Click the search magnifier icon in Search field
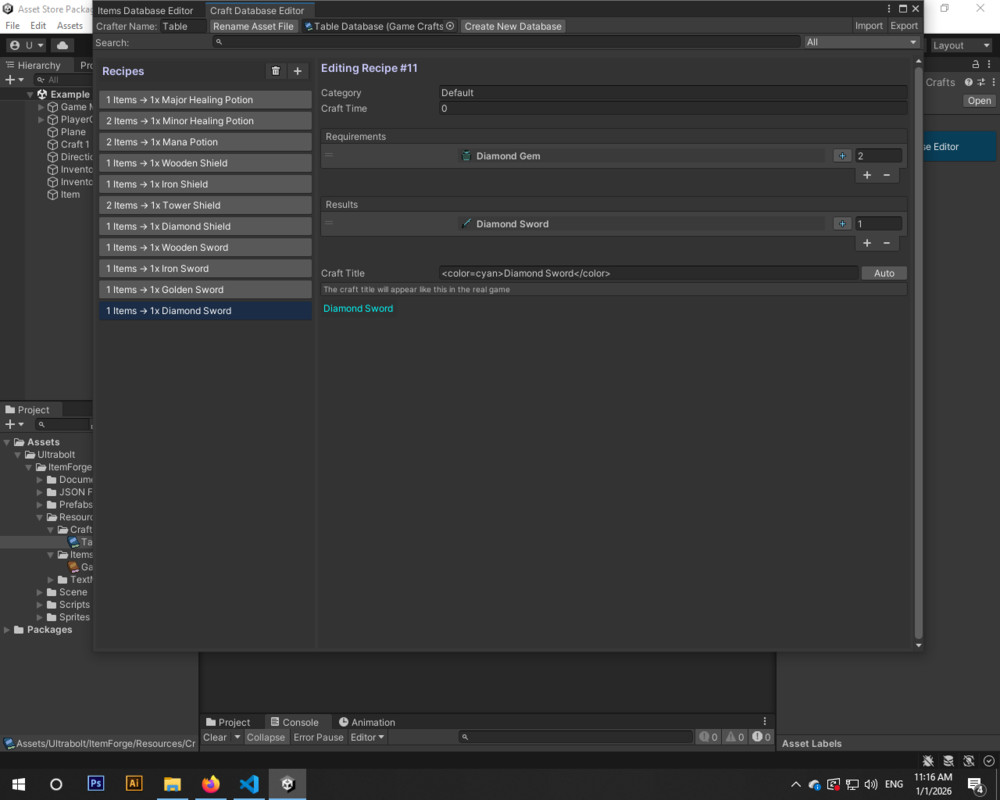The image size is (1000, 800). pyautogui.click(x=218, y=42)
